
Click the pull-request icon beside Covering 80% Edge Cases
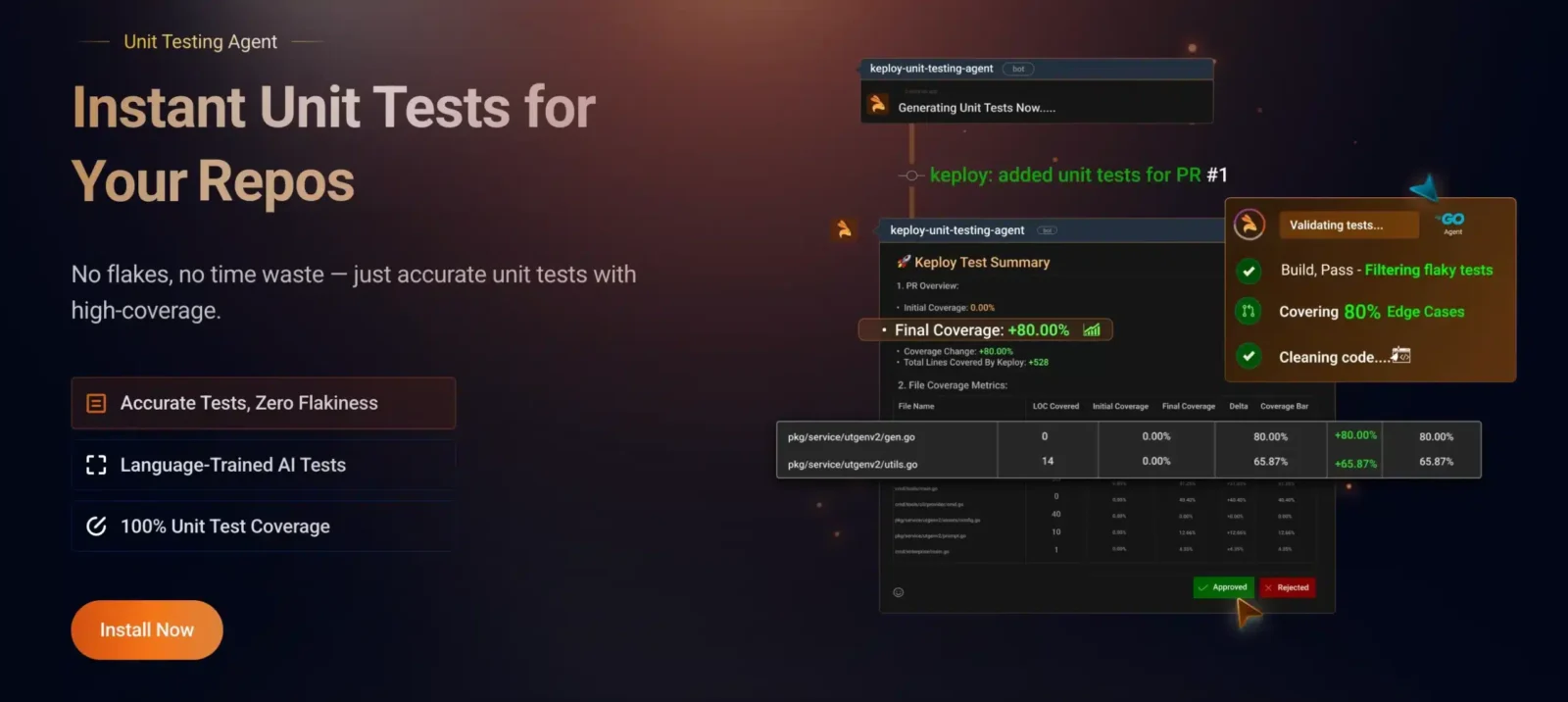pyautogui.click(x=1249, y=312)
